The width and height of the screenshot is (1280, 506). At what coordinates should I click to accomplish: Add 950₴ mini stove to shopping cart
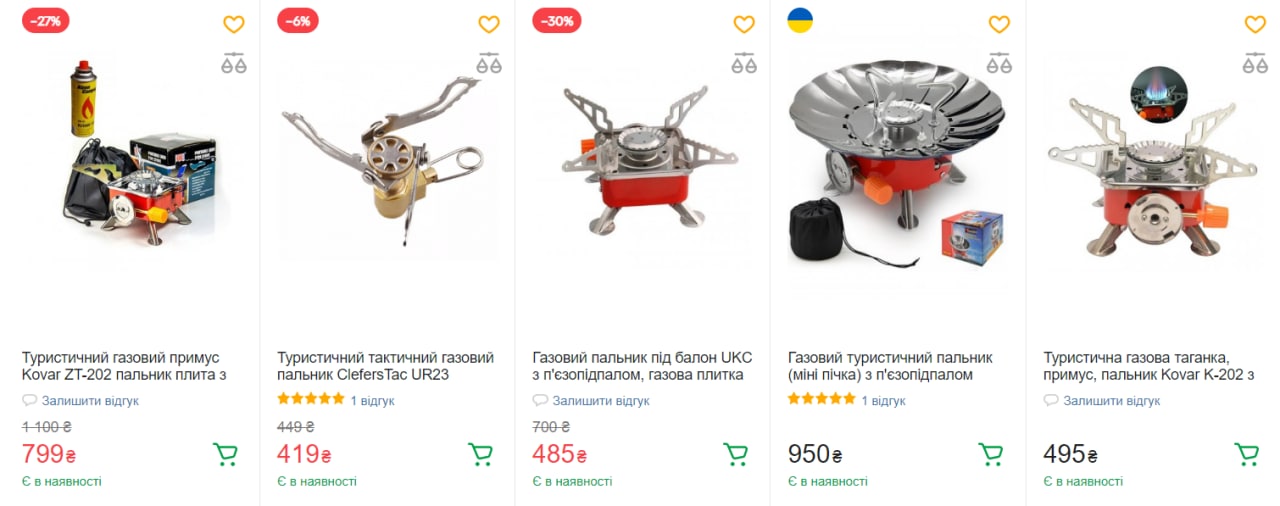[991, 455]
